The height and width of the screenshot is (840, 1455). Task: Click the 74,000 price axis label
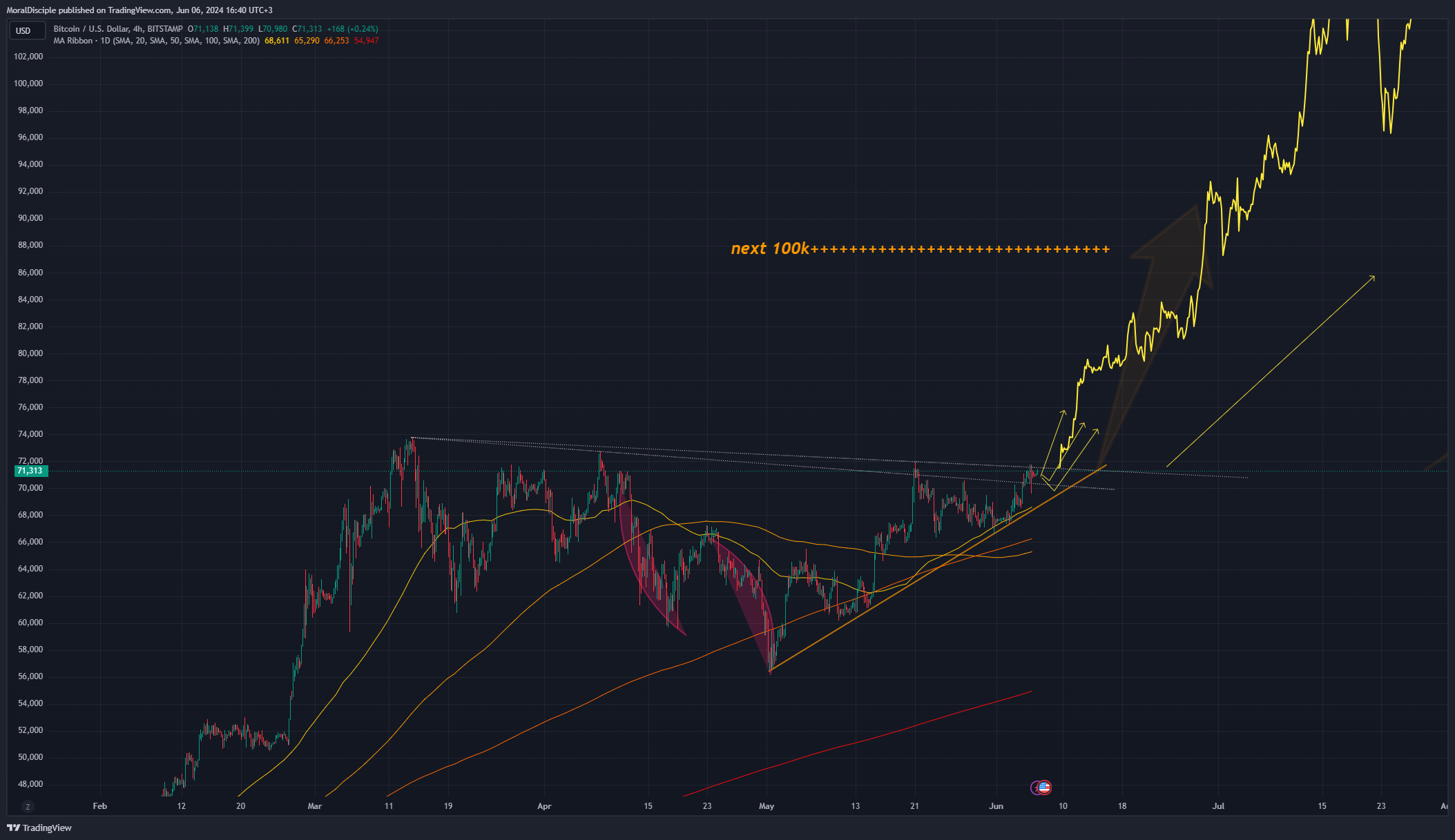coord(30,434)
